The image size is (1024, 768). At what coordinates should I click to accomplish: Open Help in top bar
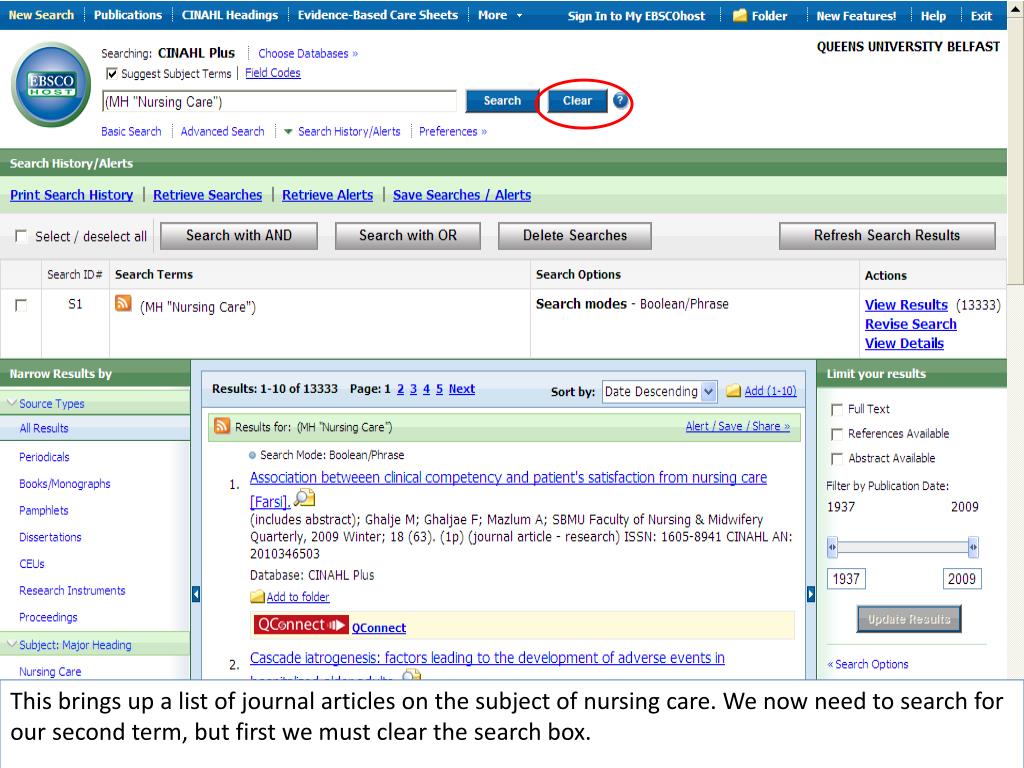pyautogui.click(x=933, y=16)
